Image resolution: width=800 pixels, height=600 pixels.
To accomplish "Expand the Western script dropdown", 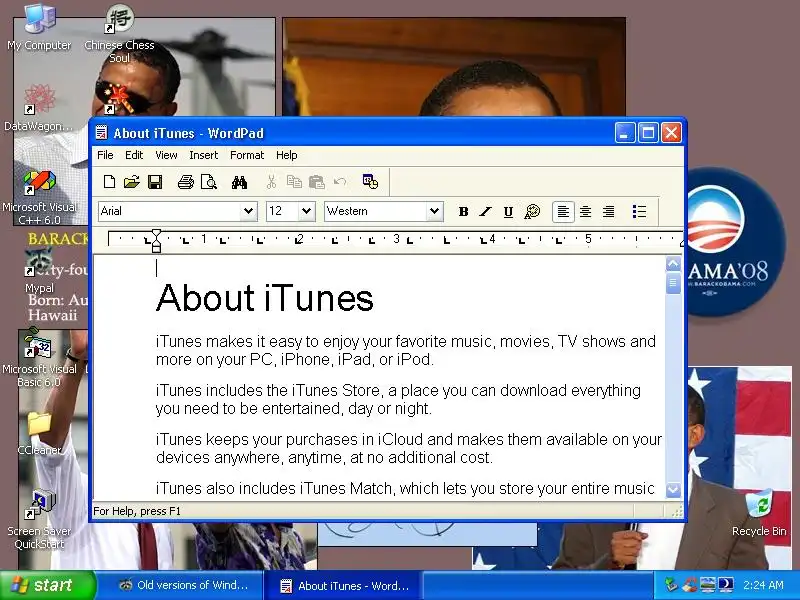I will click(434, 211).
